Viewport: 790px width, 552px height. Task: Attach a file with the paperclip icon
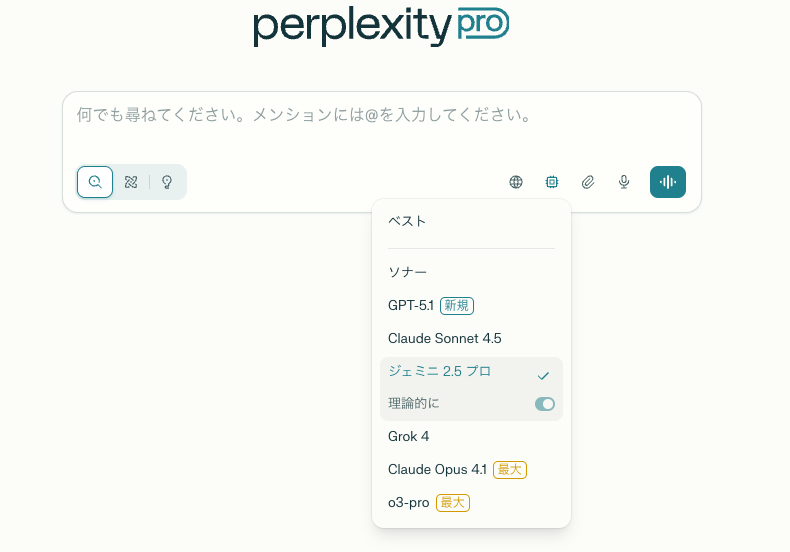[x=588, y=182]
